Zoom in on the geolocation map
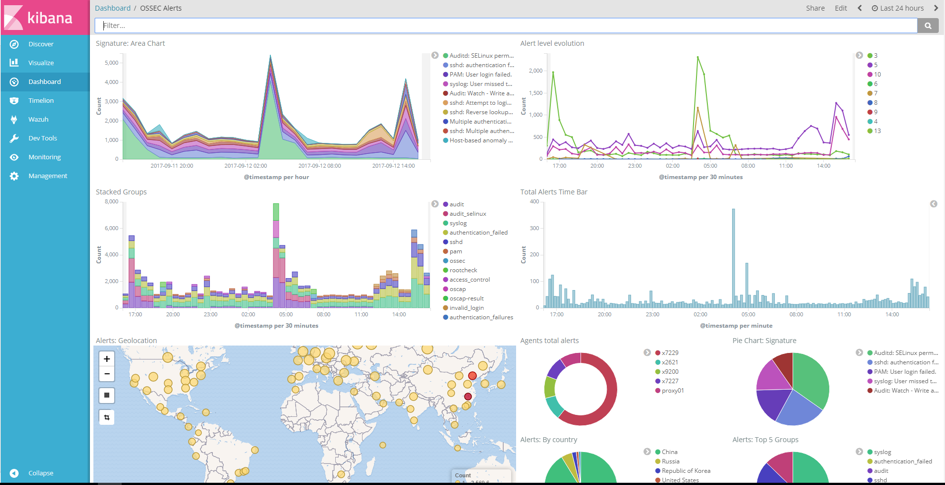 [107, 358]
